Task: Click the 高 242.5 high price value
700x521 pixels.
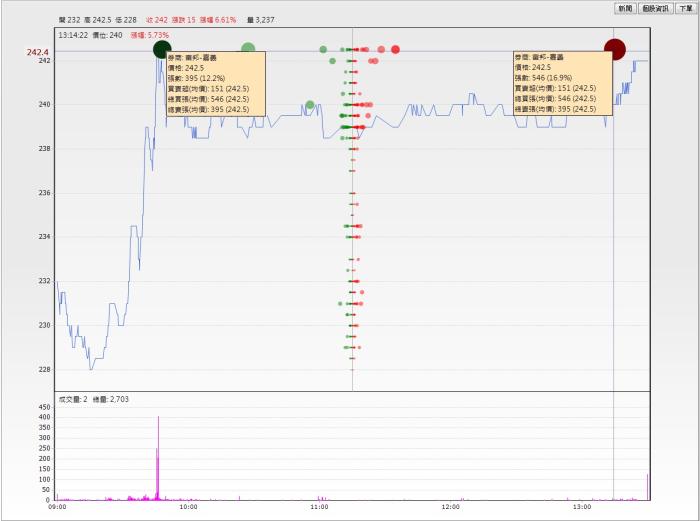Action: click(x=98, y=20)
